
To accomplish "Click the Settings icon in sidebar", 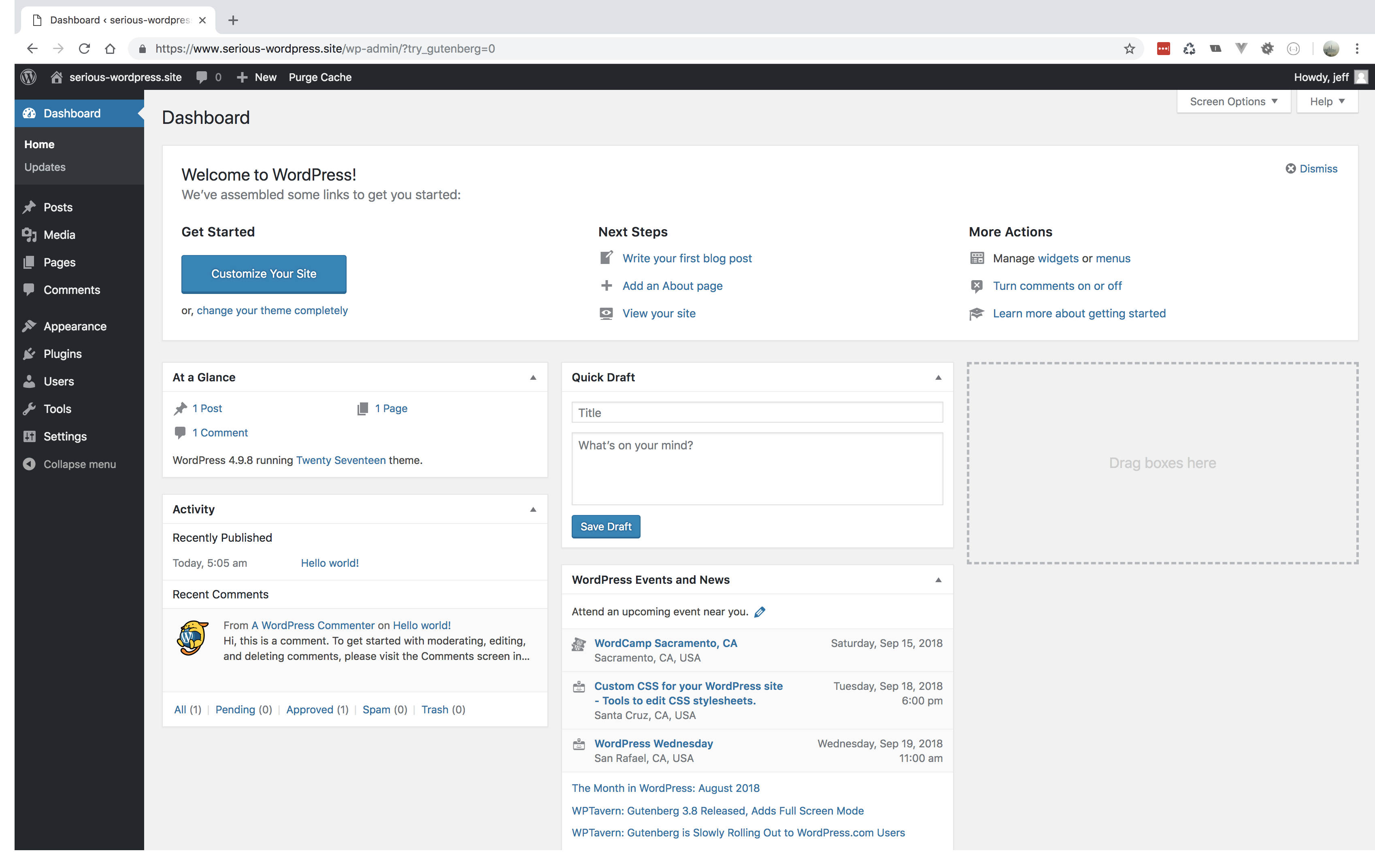I will pos(29,436).
